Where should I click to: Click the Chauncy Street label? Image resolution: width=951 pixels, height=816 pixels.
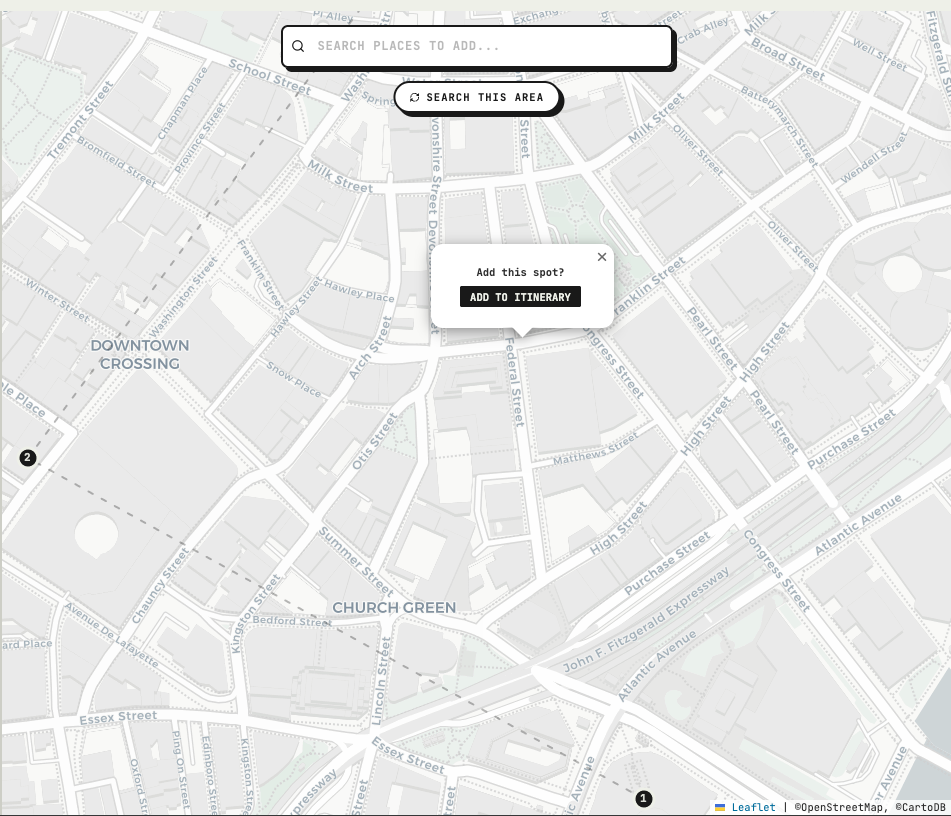(161, 585)
